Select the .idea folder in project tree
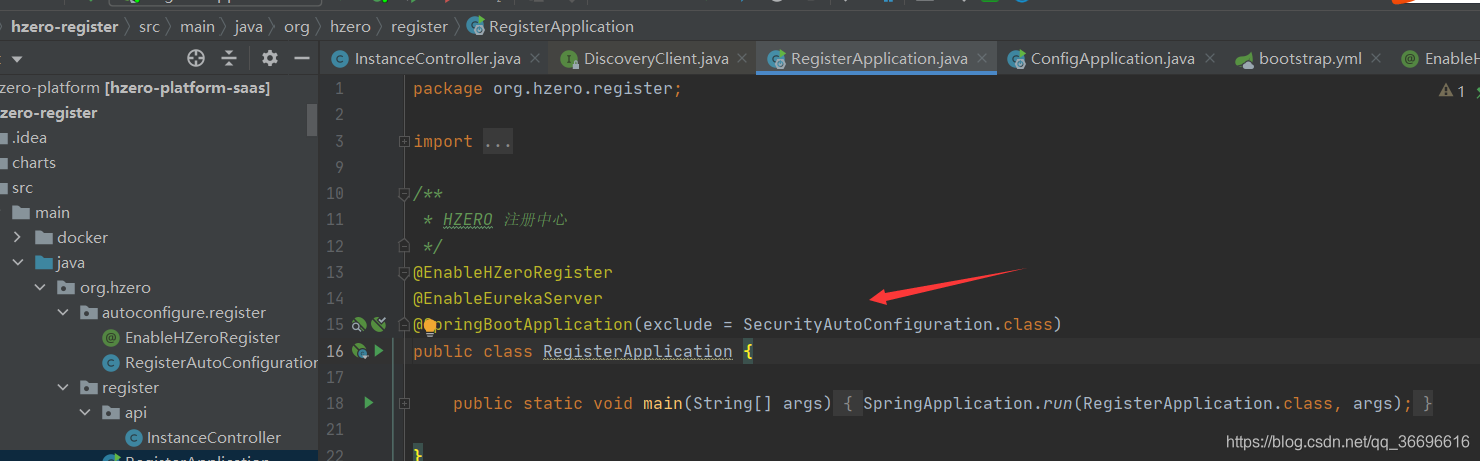Viewport: 1480px width, 461px height. click(29, 138)
